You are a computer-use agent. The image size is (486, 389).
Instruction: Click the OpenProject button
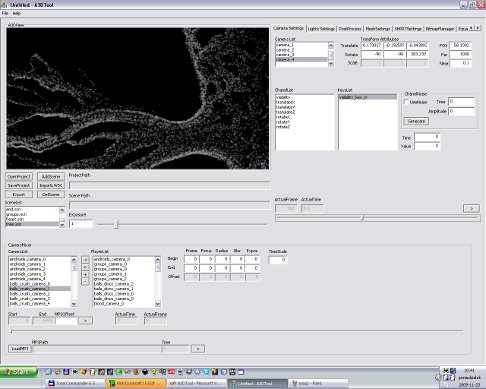pos(19,177)
